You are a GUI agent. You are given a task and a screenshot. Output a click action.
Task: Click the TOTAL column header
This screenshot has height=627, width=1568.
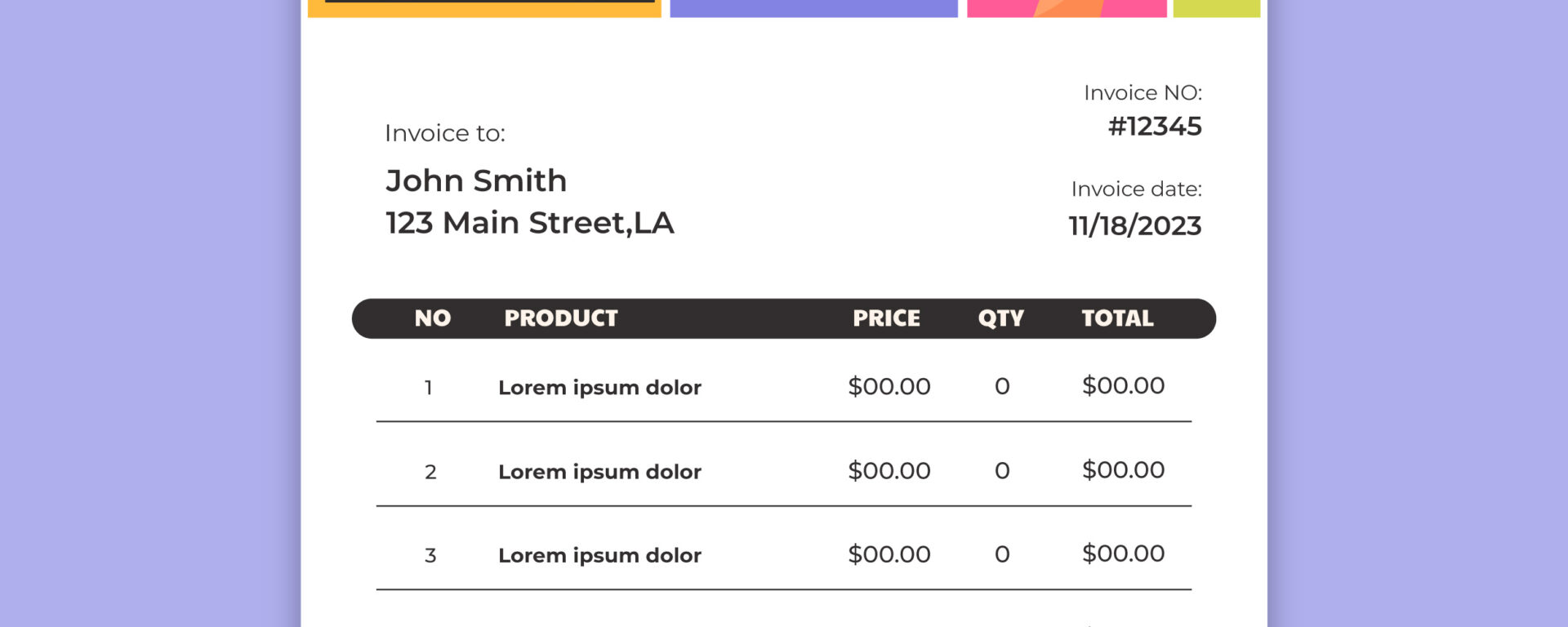1117,318
